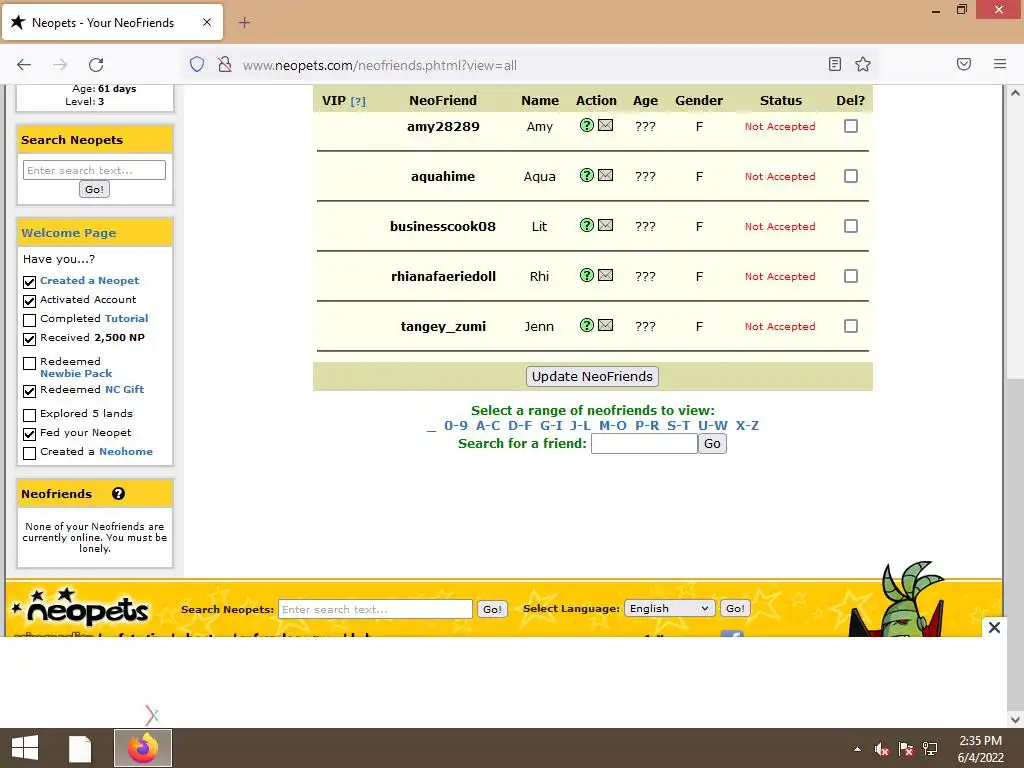Check delete box for rhianafaeriedoll
The height and width of the screenshot is (768, 1024).
850,276
